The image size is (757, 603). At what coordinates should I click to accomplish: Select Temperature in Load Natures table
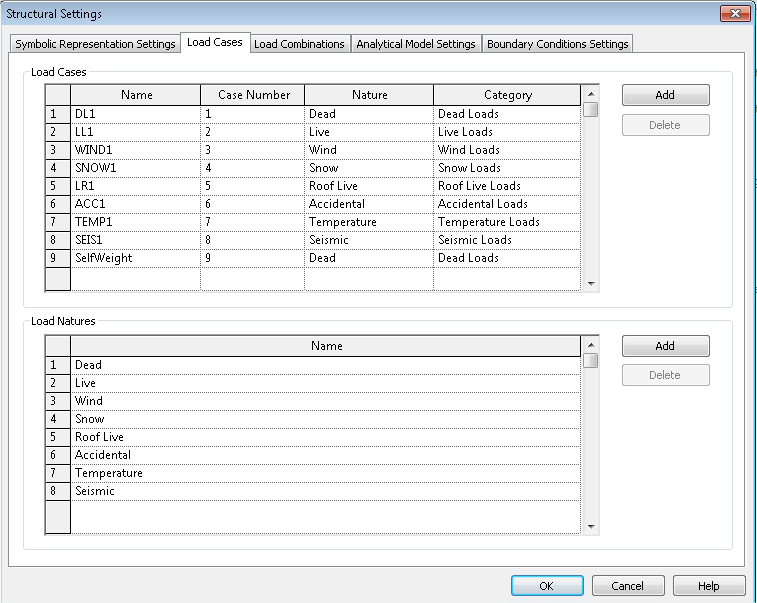click(x=325, y=473)
